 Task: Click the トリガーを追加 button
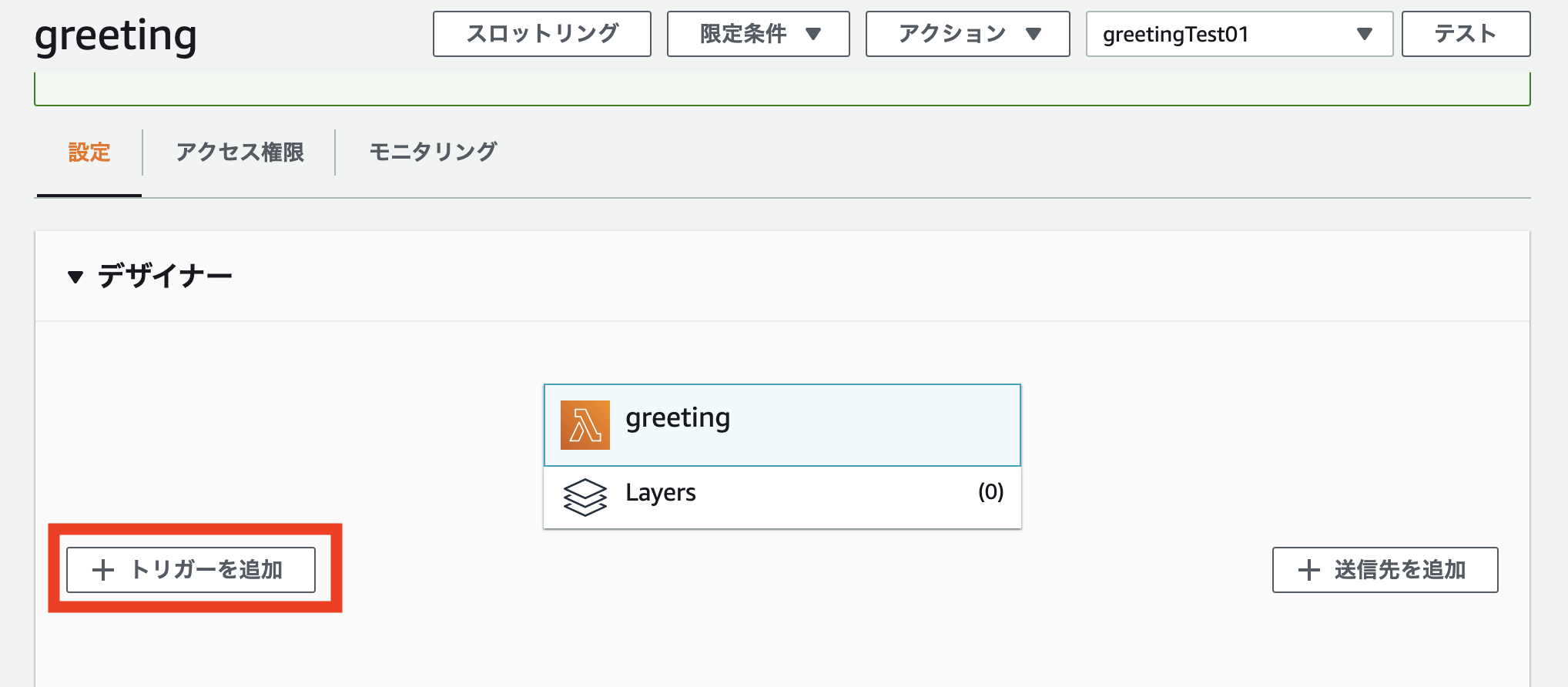191,570
